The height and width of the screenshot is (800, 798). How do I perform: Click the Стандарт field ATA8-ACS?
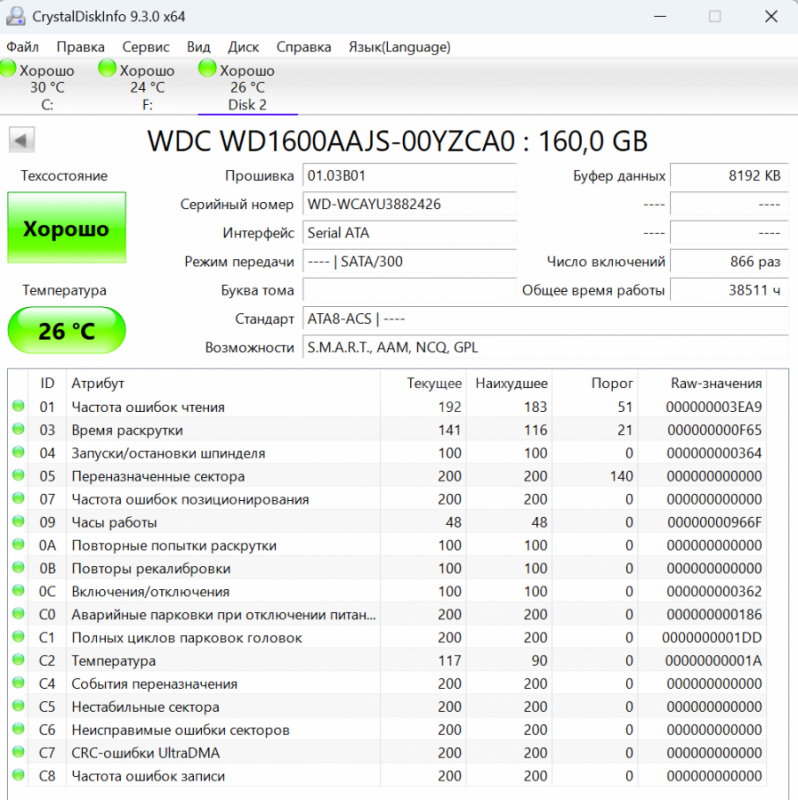[x=545, y=318]
